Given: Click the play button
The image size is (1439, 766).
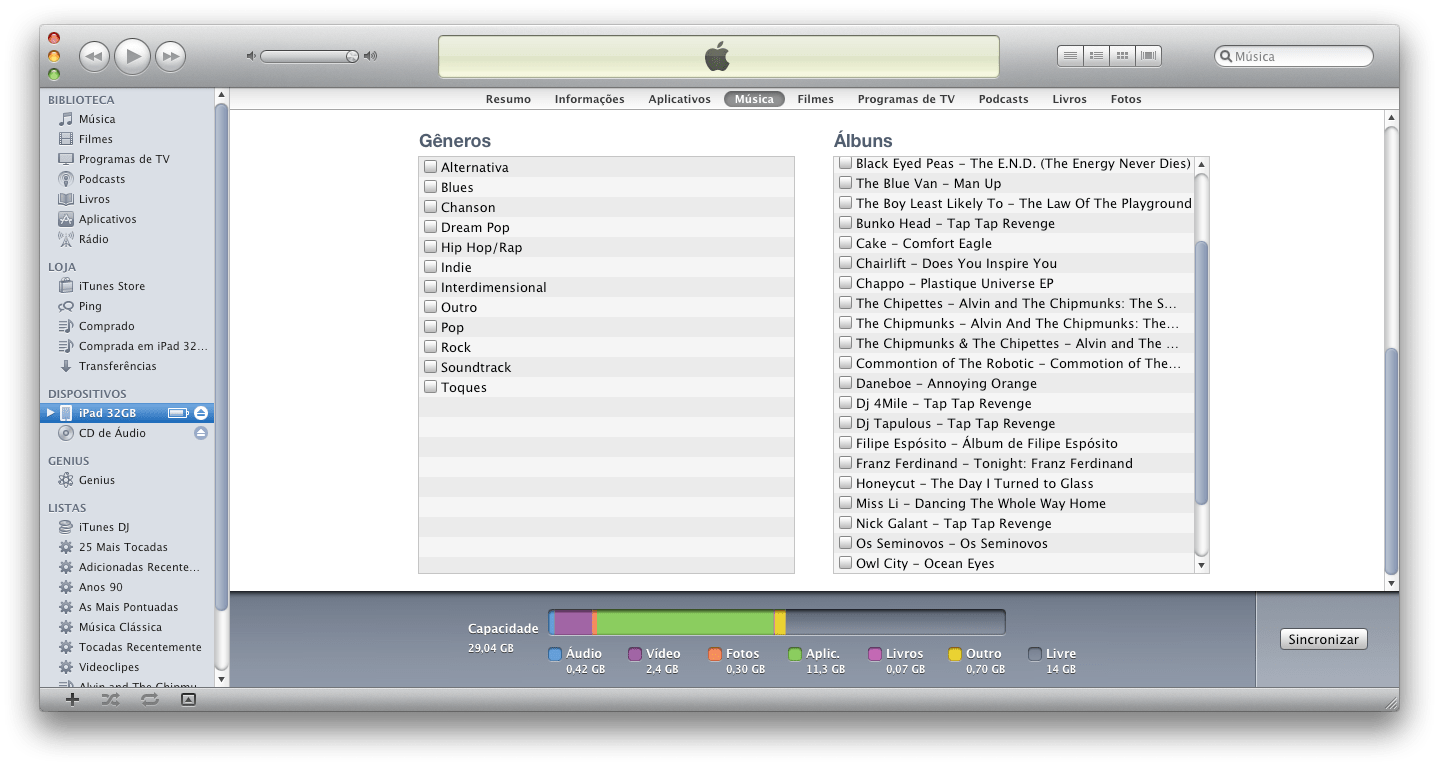Looking at the screenshot, I should (132, 56).
